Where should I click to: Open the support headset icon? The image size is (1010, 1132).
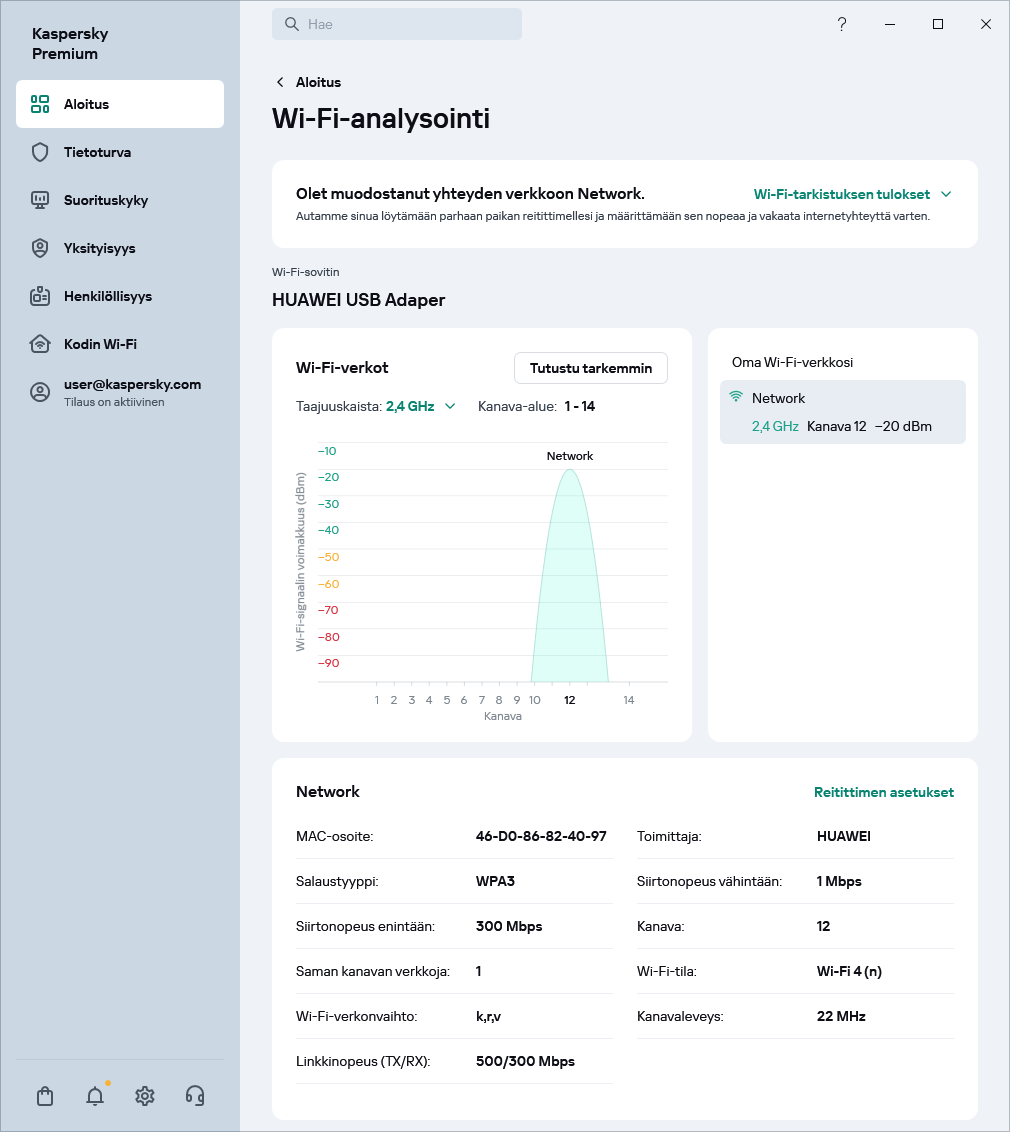[195, 1096]
